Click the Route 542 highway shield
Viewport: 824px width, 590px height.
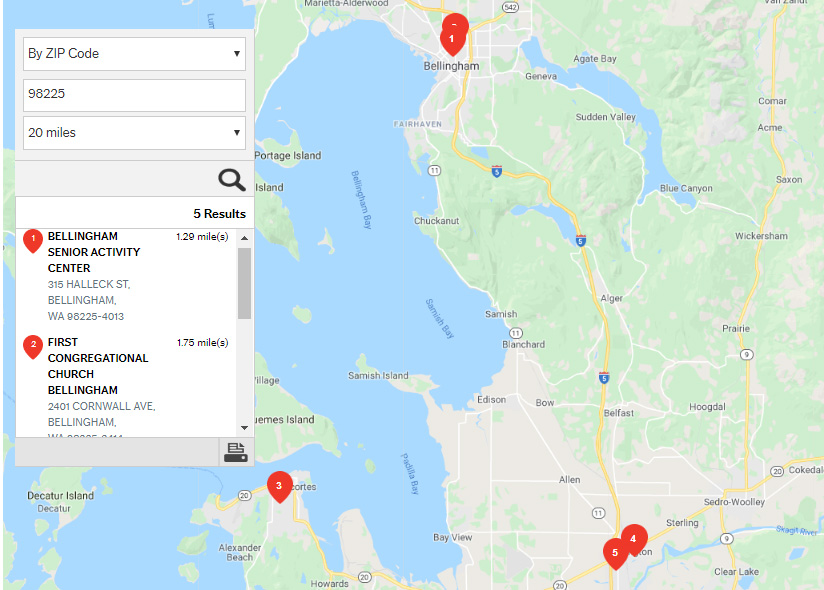pos(510,7)
